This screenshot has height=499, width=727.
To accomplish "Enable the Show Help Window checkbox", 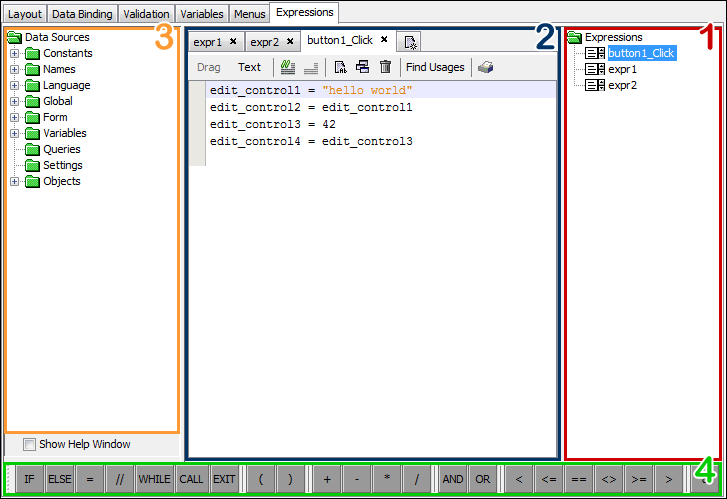I will pyautogui.click(x=29, y=444).
